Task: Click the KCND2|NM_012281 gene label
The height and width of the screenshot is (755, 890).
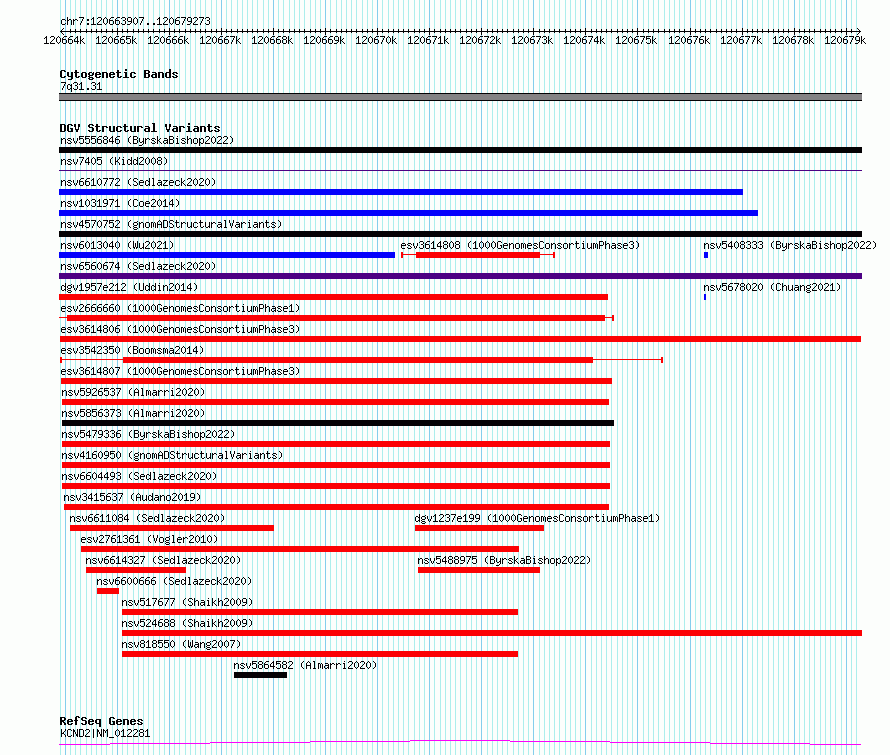Action: [105, 733]
